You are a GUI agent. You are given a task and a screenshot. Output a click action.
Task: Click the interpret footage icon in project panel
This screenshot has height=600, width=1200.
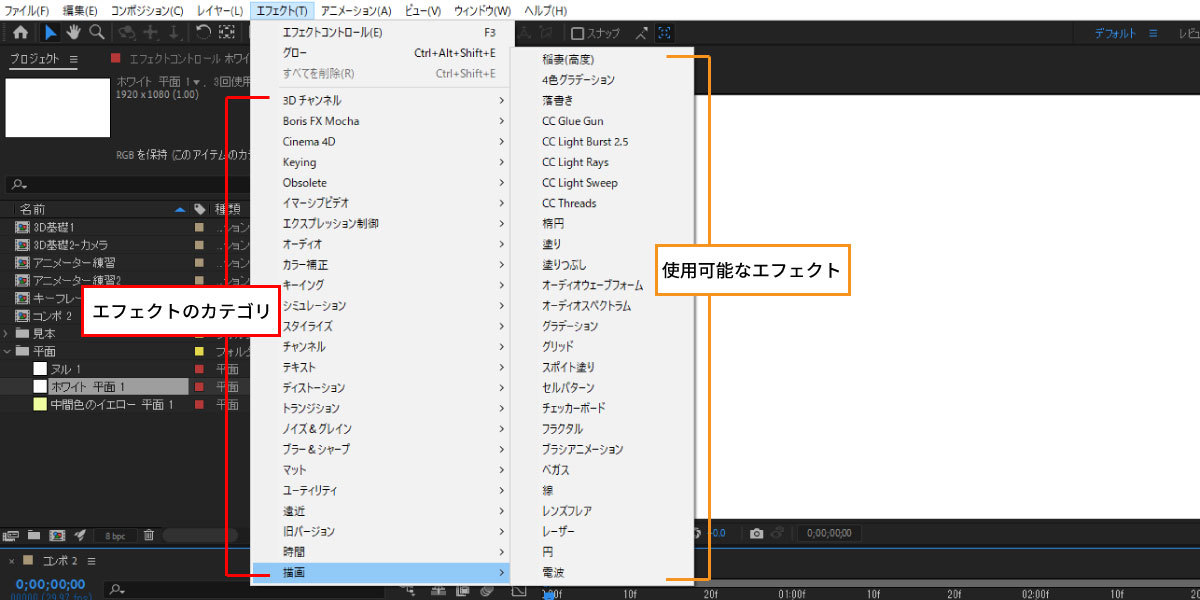pyautogui.click(x=12, y=536)
